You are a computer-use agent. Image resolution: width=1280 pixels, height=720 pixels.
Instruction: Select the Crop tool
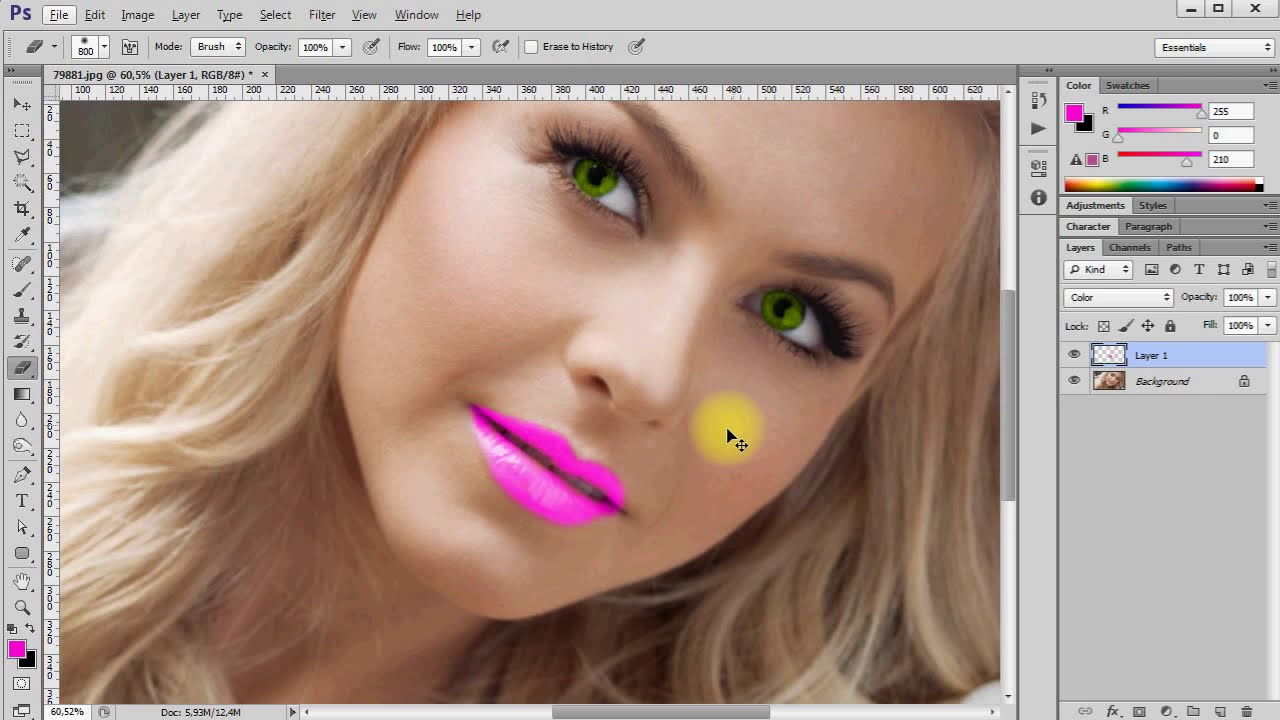tap(22, 209)
